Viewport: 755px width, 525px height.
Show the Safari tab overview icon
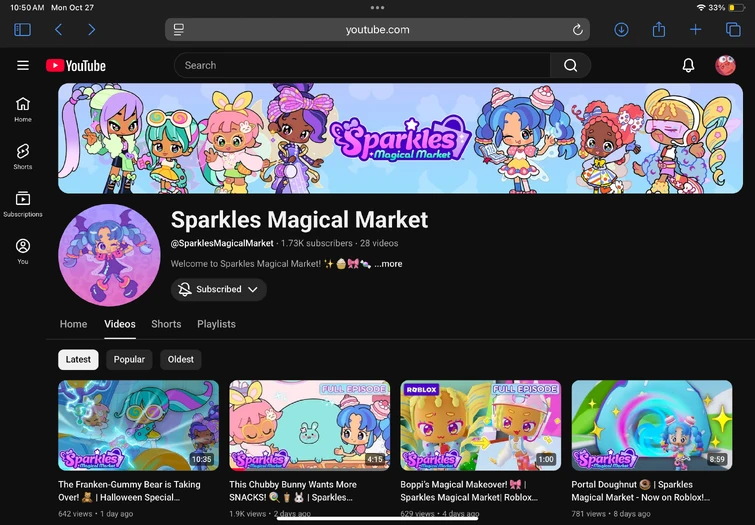click(733, 30)
